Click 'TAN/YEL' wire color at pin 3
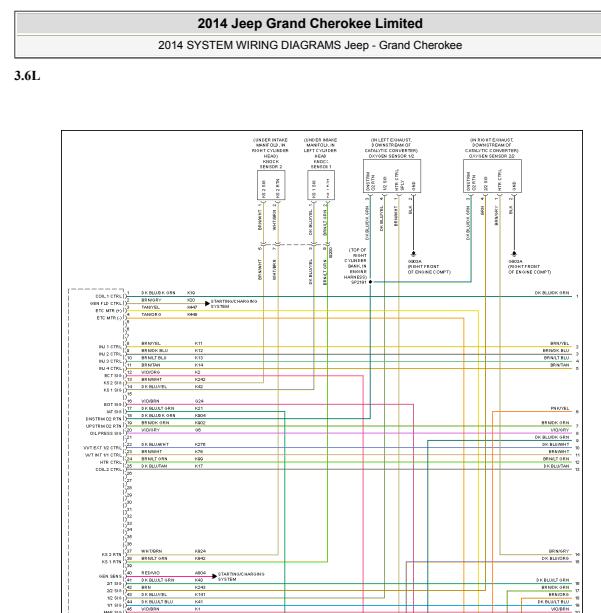This screenshot has height=613, width=601. [x=151, y=307]
